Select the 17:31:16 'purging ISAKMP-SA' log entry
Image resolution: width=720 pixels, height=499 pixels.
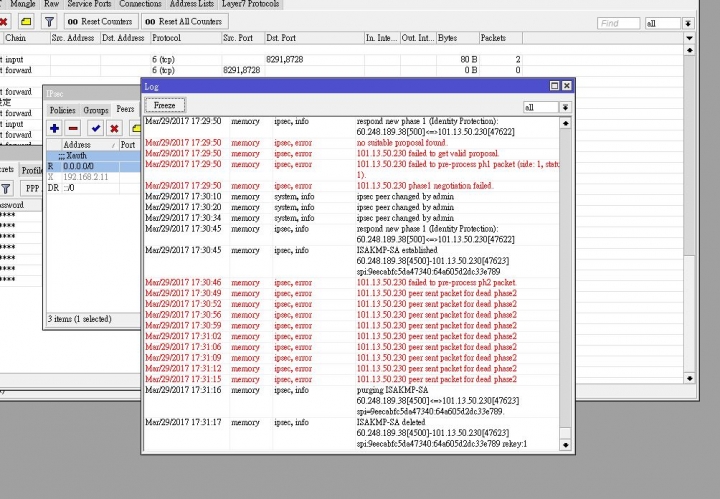(352, 401)
